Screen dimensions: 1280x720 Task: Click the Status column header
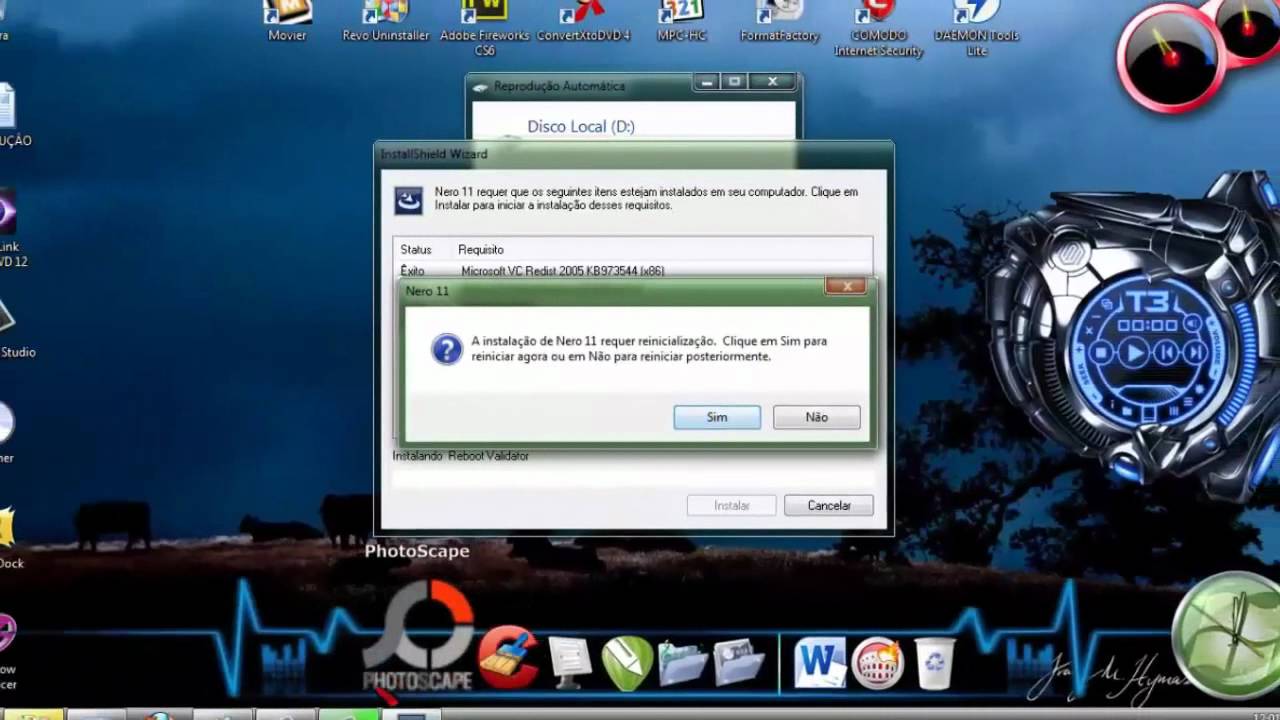(416, 249)
